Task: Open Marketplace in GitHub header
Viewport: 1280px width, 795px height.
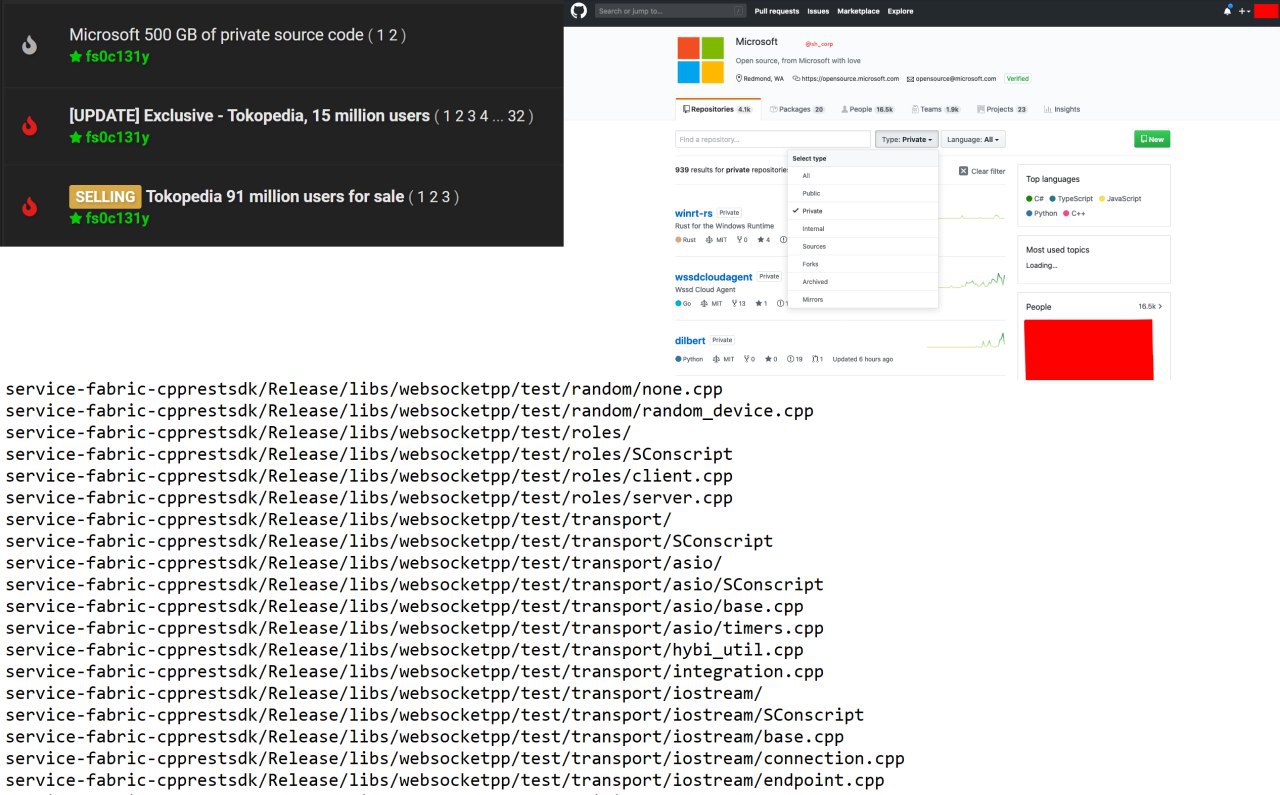Action: coord(858,11)
